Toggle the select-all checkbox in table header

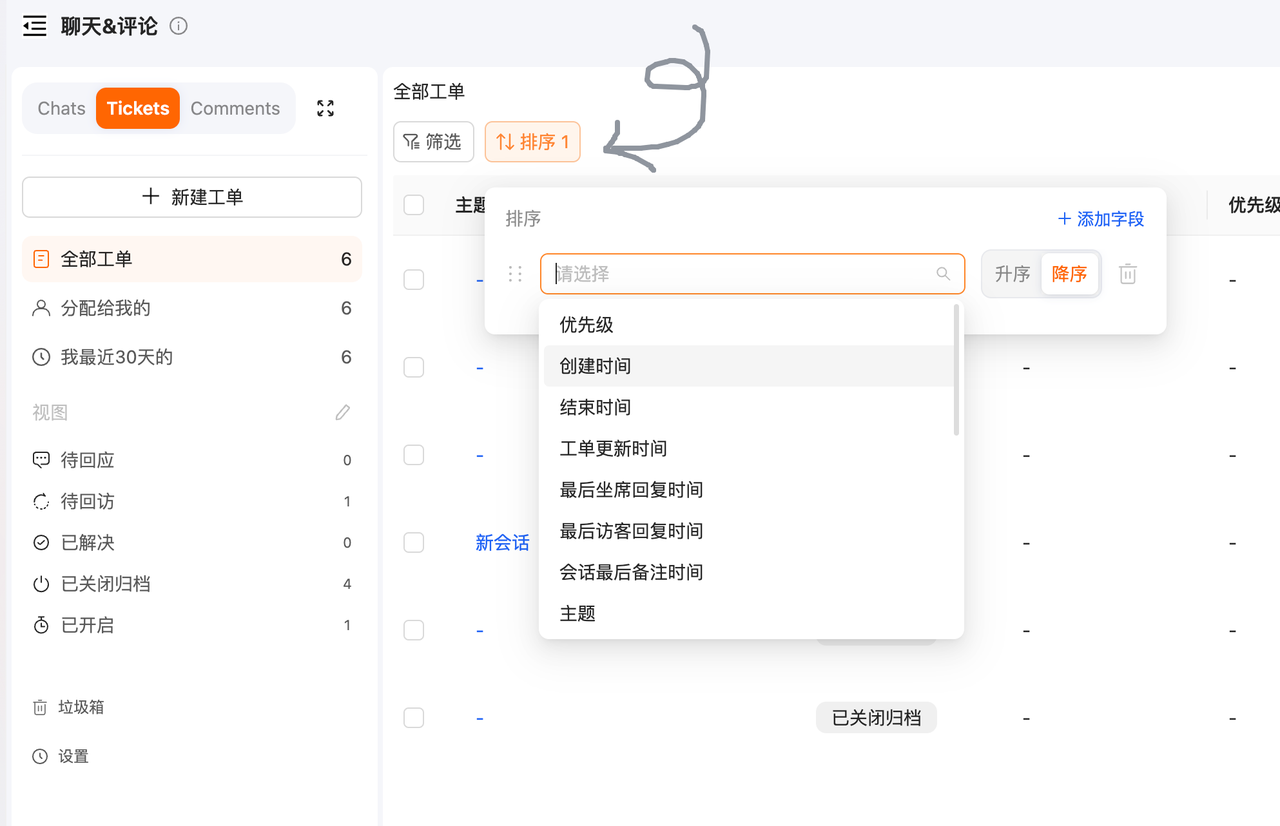(x=414, y=205)
